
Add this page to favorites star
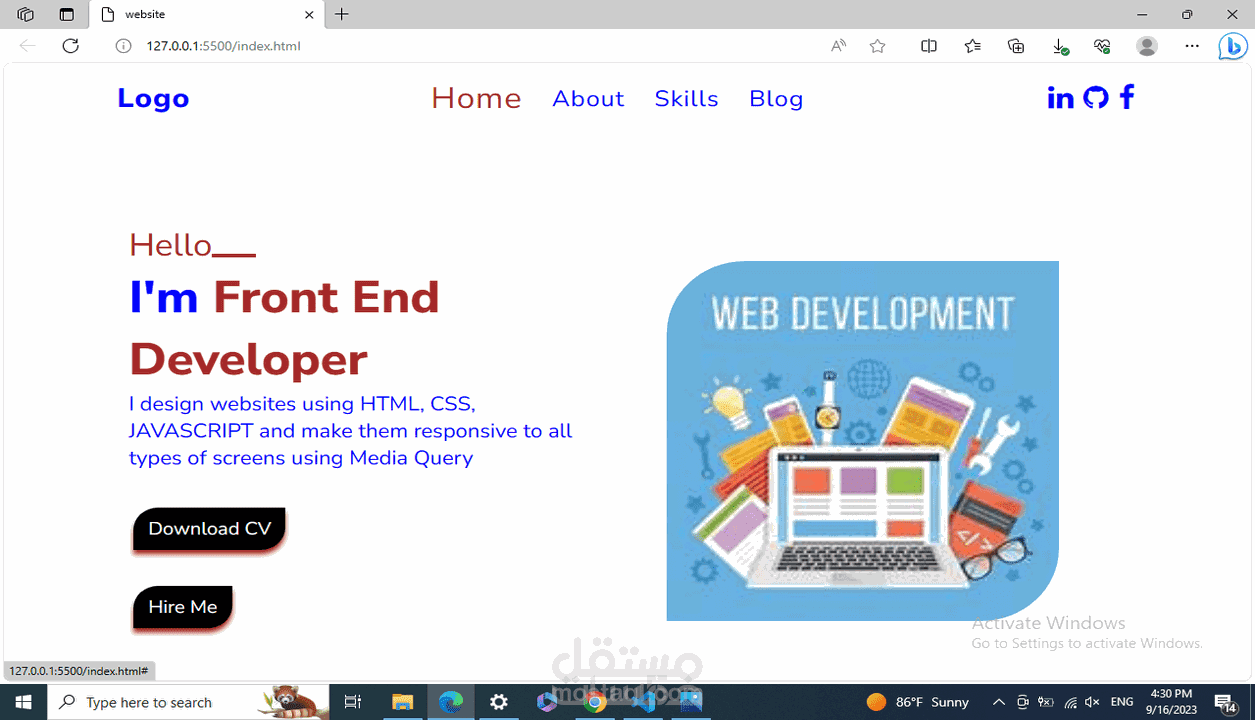(x=877, y=46)
